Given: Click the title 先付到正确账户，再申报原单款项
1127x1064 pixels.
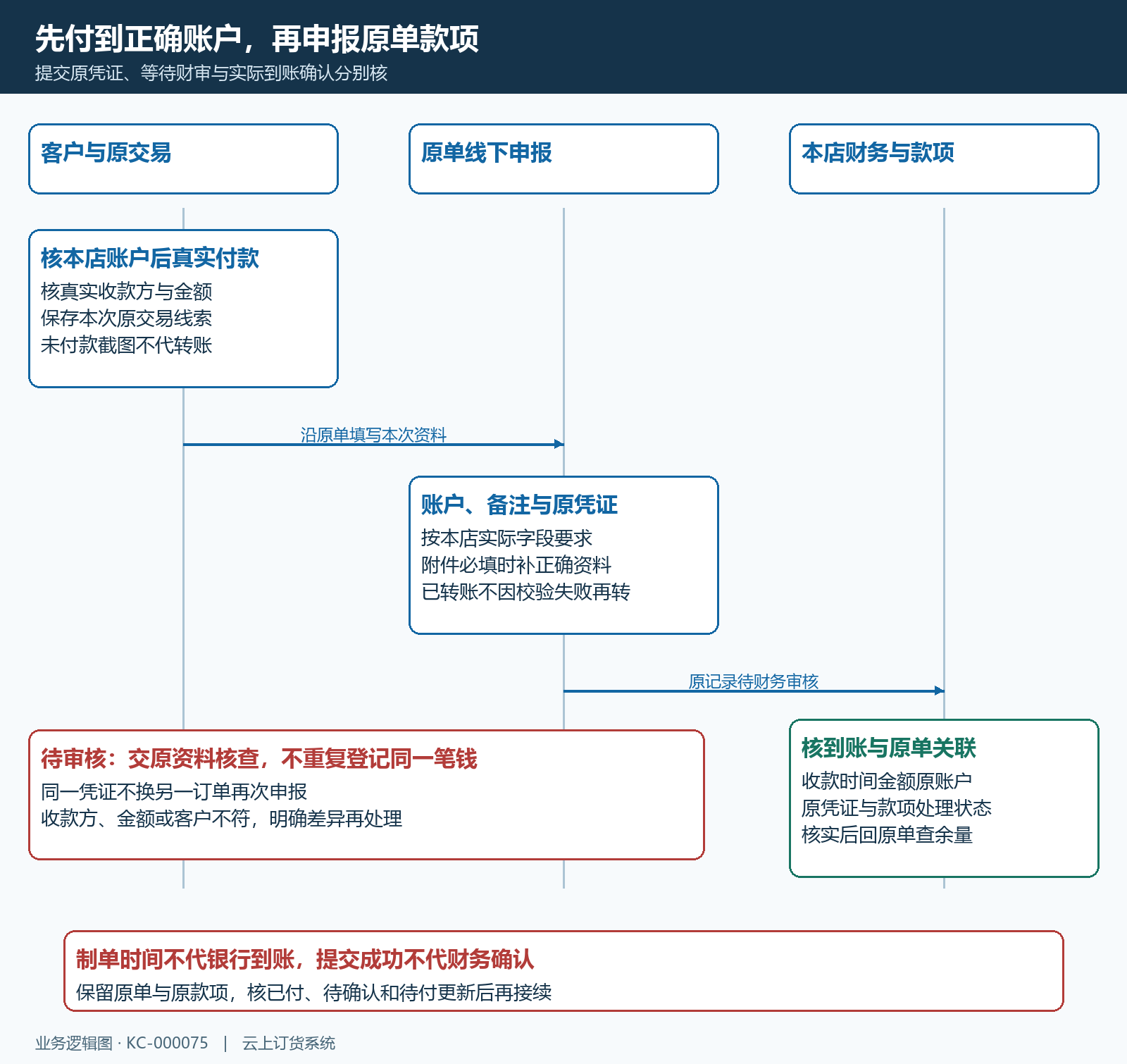Looking at the screenshot, I should click(257, 39).
